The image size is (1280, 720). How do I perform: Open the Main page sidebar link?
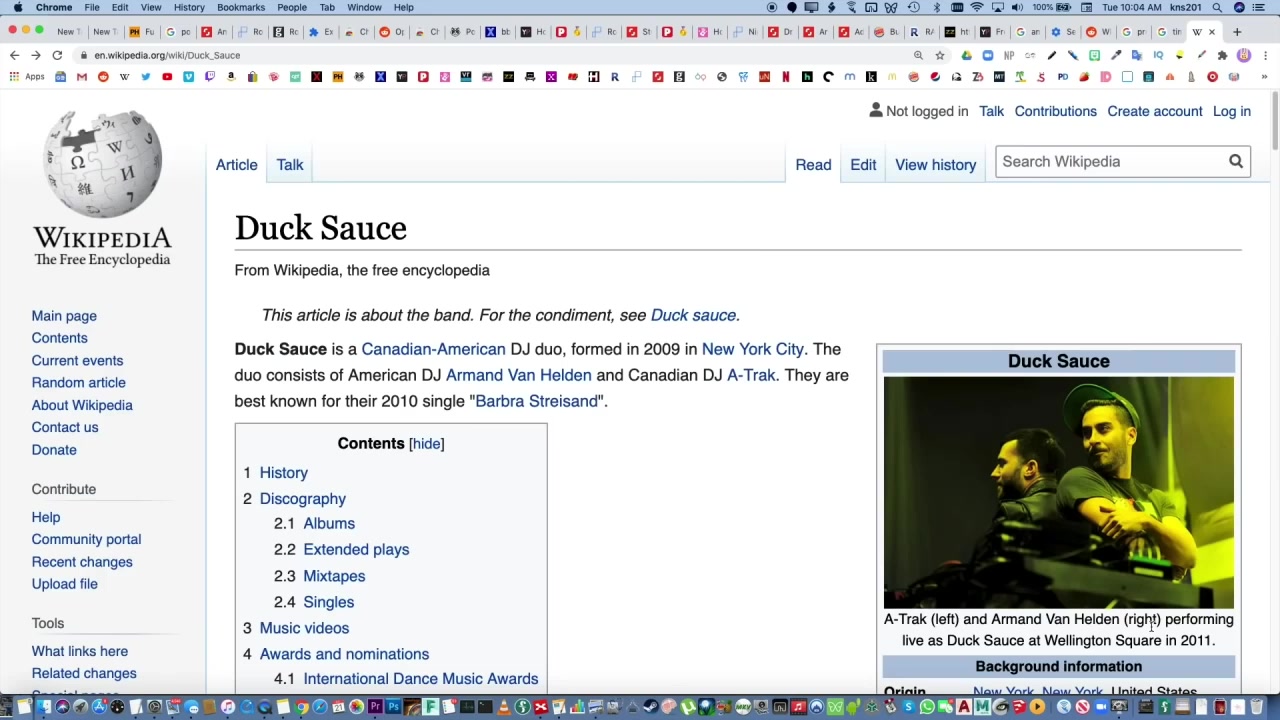click(x=64, y=316)
